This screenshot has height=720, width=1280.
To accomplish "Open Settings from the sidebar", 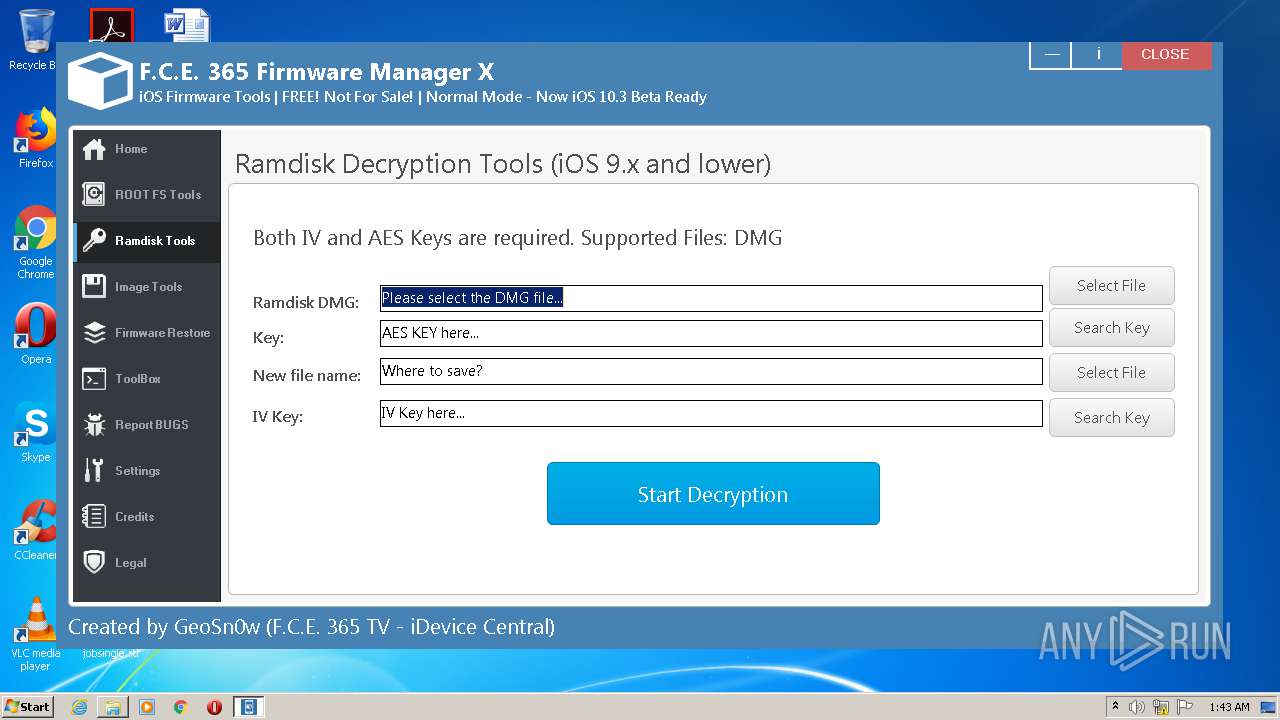I will [x=147, y=471].
